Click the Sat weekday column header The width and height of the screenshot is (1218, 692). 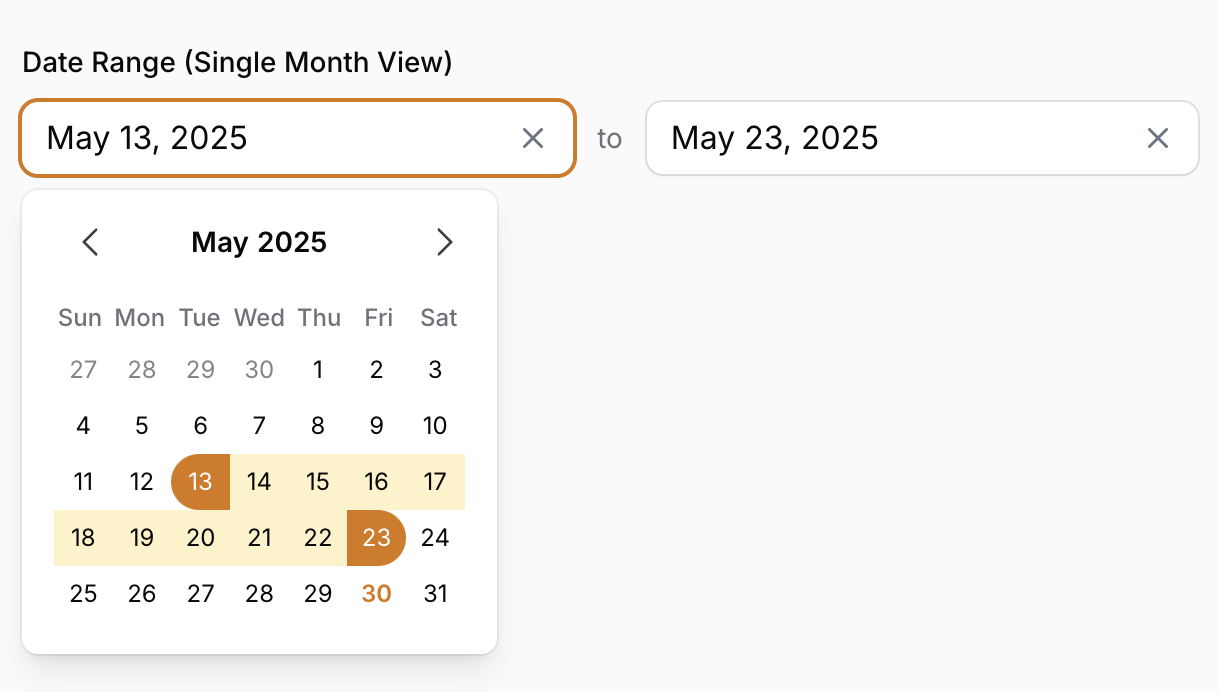coord(437,317)
